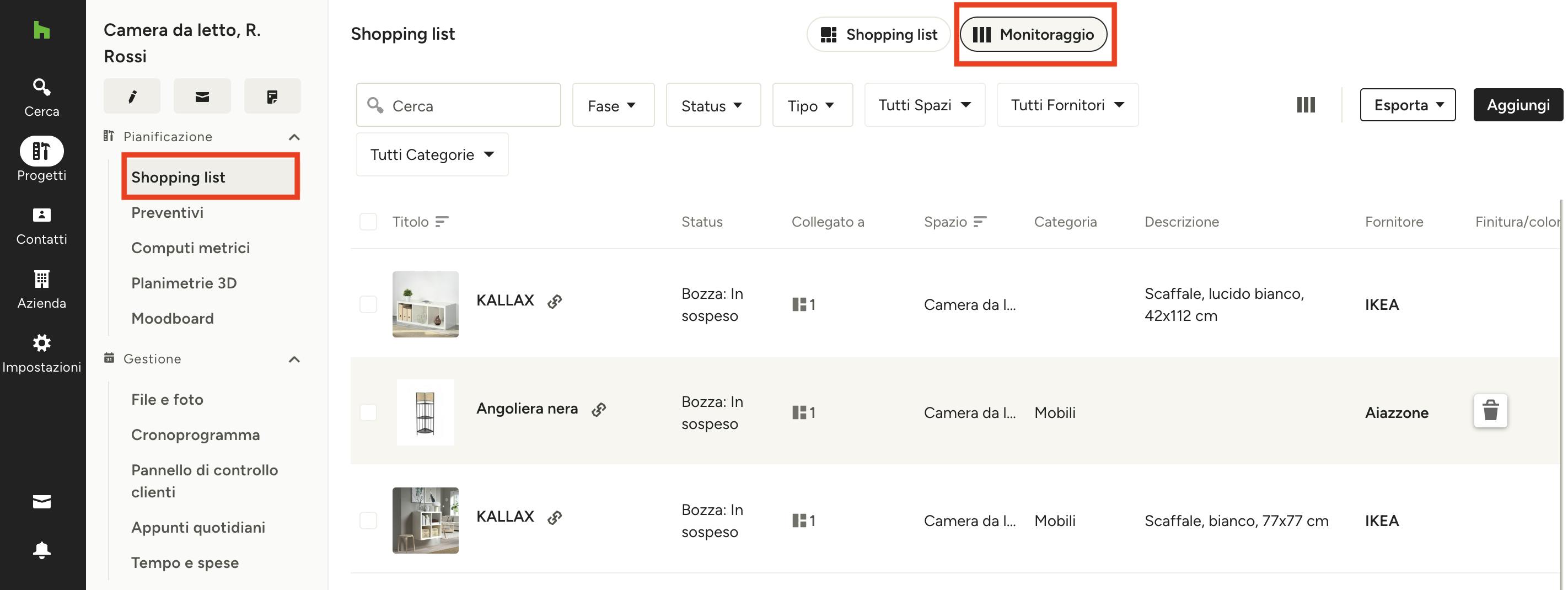Click link icon next to Angoliera nera
Screen dimensions: 1568x590
599,410
